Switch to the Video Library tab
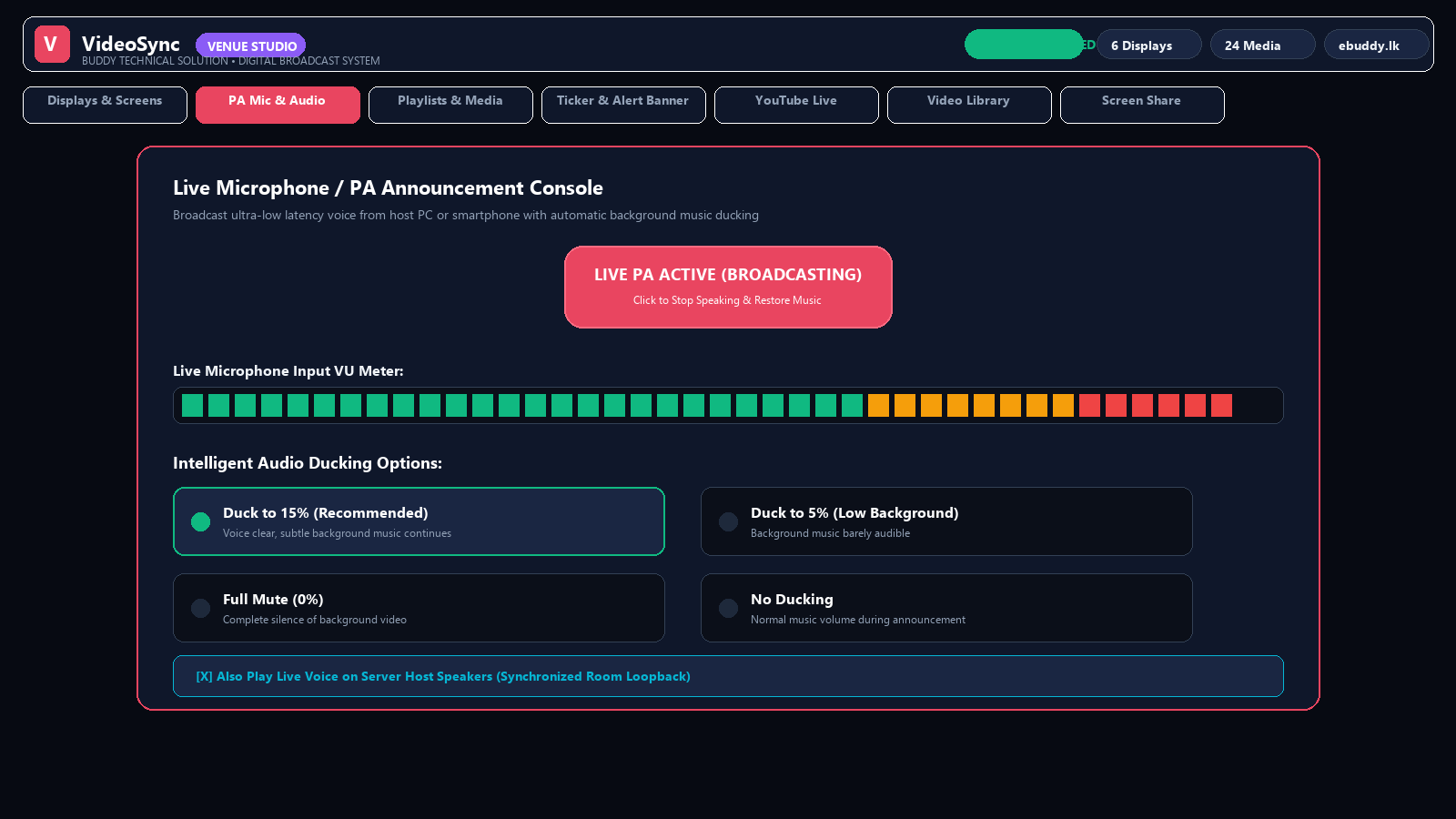Image resolution: width=1456 pixels, height=819 pixels. click(x=969, y=105)
